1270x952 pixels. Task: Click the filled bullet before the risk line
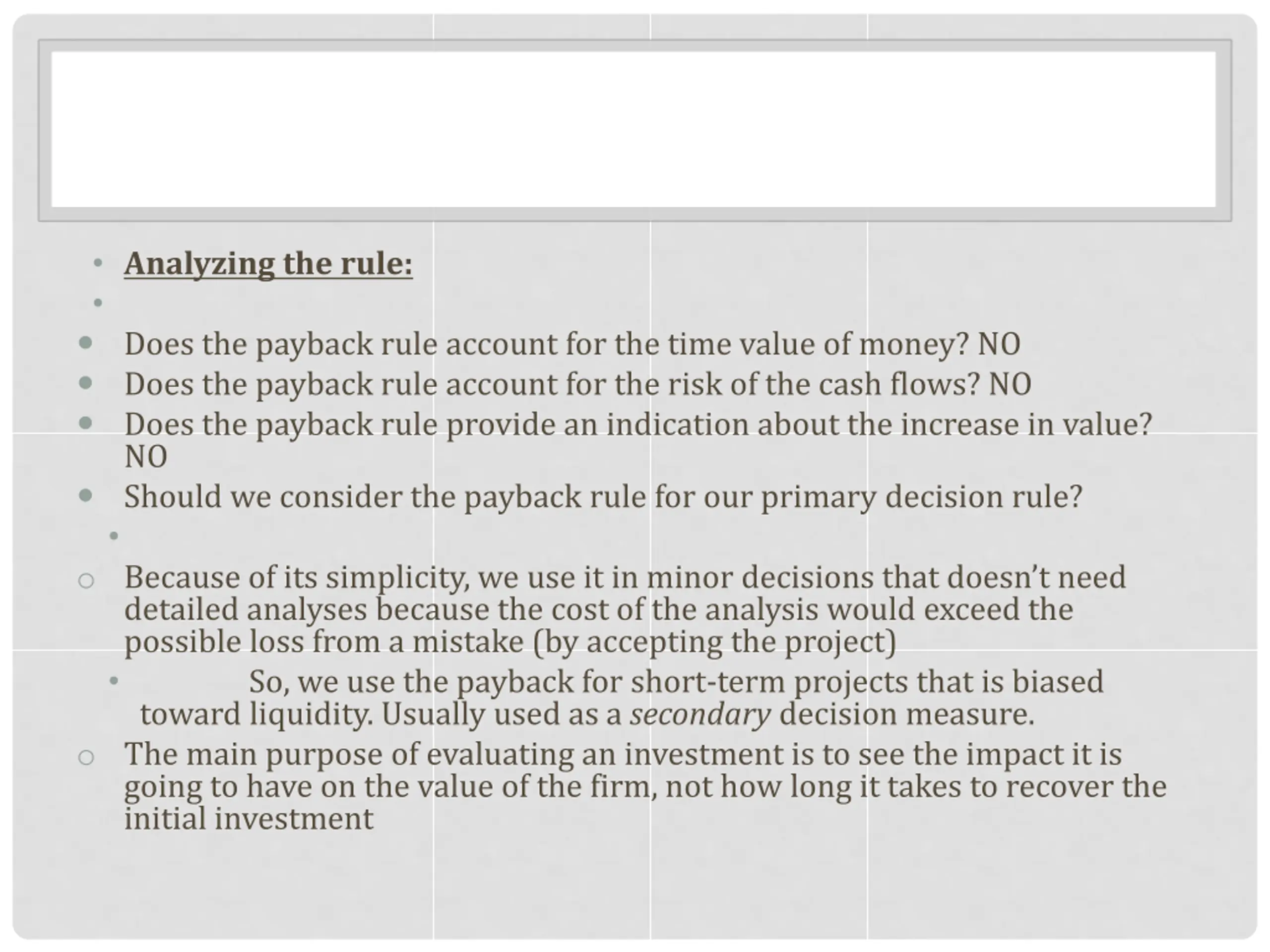pyautogui.click(x=85, y=383)
